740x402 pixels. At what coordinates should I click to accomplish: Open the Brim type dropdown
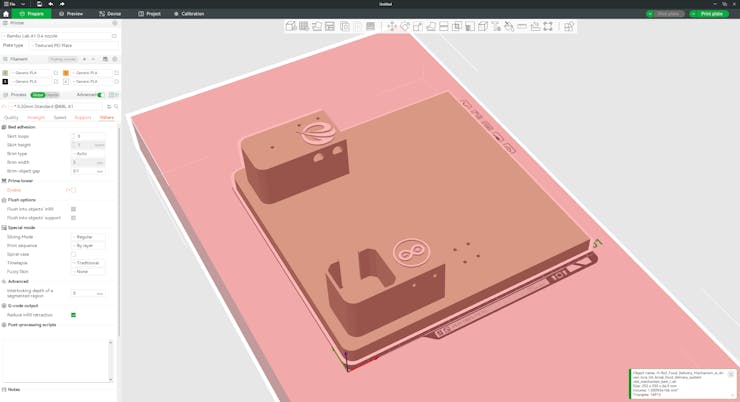pyautogui.click(x=88, y=154)
